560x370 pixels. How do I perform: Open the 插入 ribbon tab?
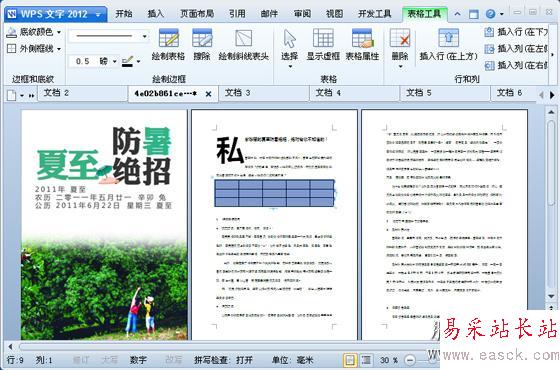156,14
